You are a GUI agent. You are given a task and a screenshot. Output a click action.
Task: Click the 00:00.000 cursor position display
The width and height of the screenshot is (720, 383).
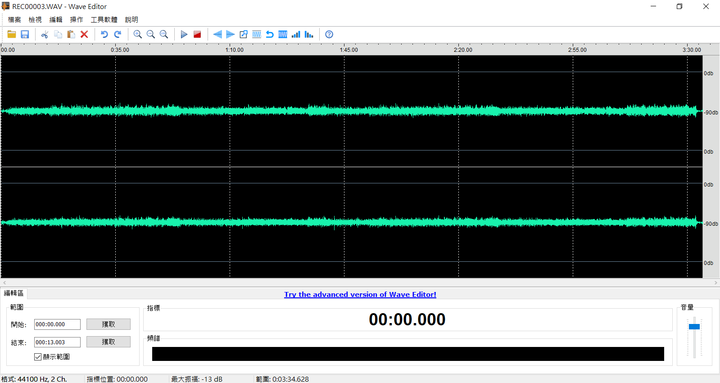(407, 319)
